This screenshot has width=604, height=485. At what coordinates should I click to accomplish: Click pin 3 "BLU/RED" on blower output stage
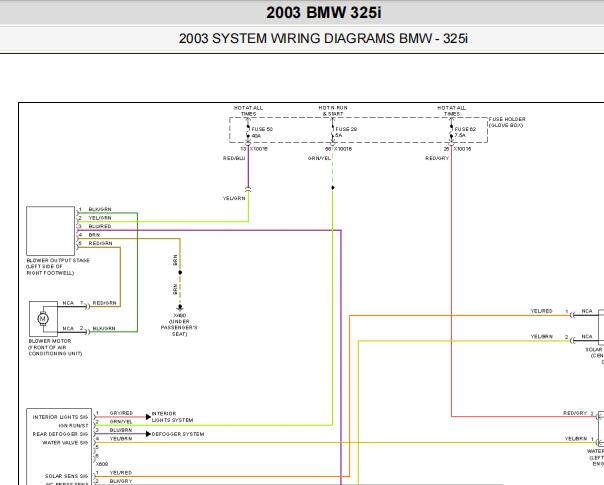click(100, 226)
